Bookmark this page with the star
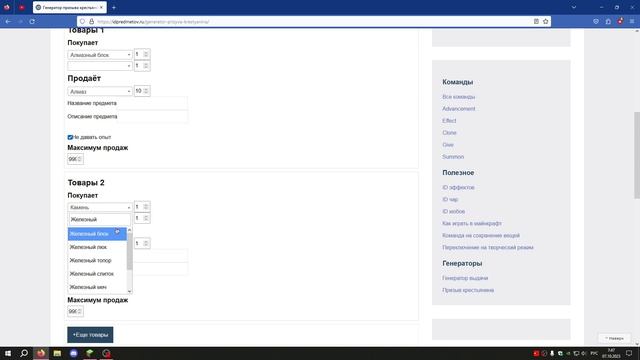 (546, 21)
